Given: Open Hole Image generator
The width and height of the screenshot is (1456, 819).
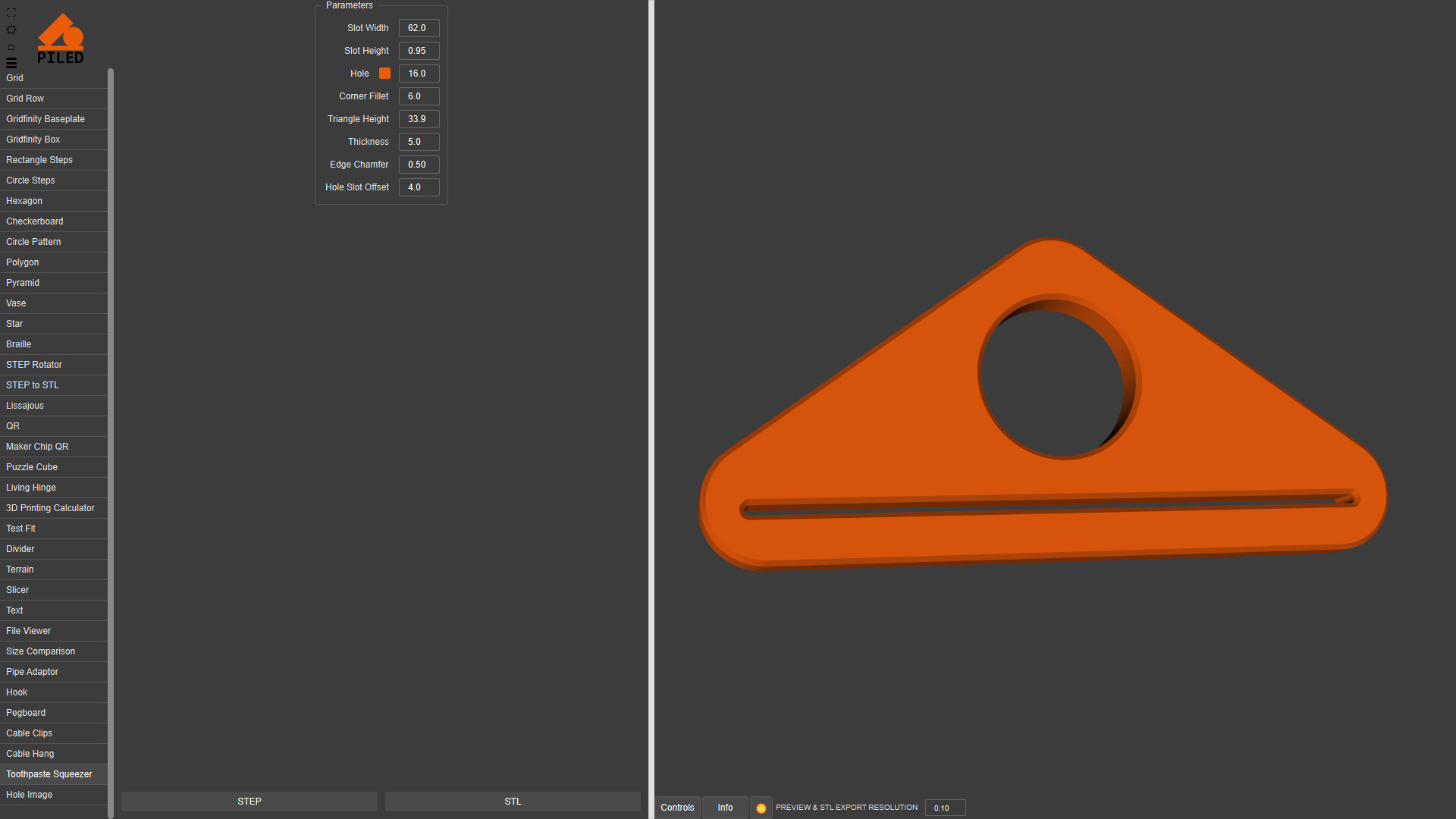Looking at the screenshot, I should [30, 795].
